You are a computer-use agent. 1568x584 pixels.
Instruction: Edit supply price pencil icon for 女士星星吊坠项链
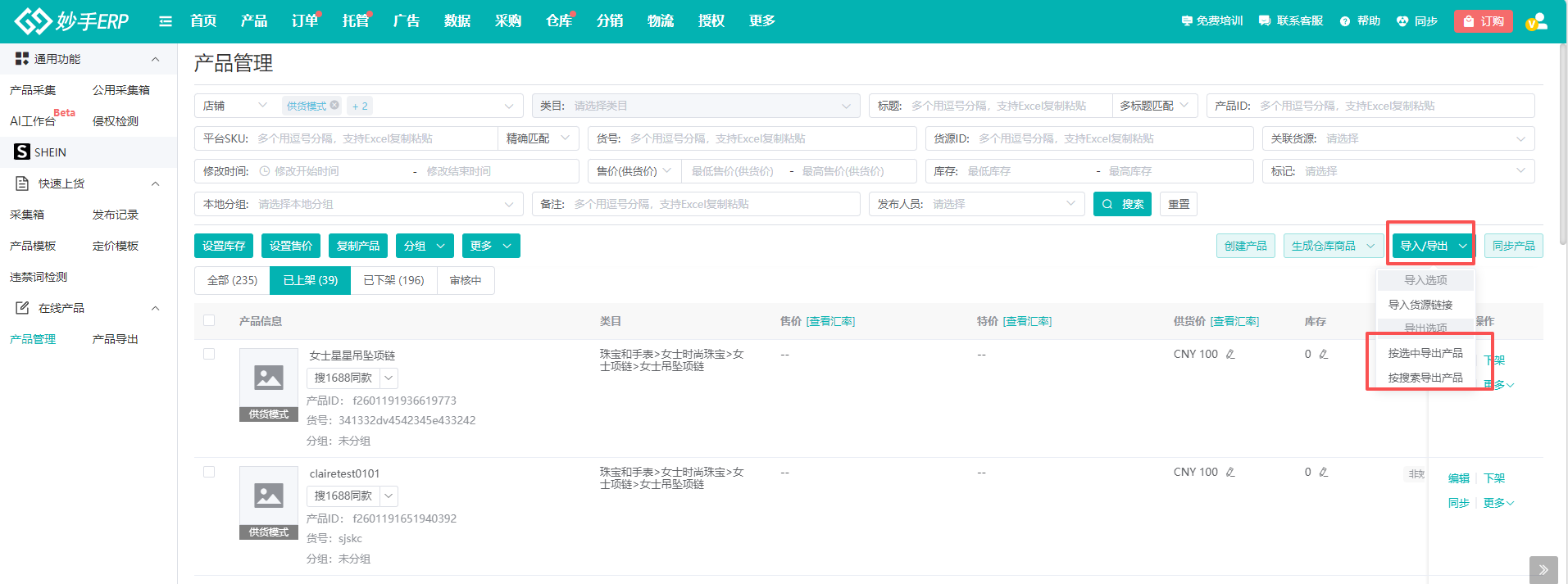(x=1230, y=355)
